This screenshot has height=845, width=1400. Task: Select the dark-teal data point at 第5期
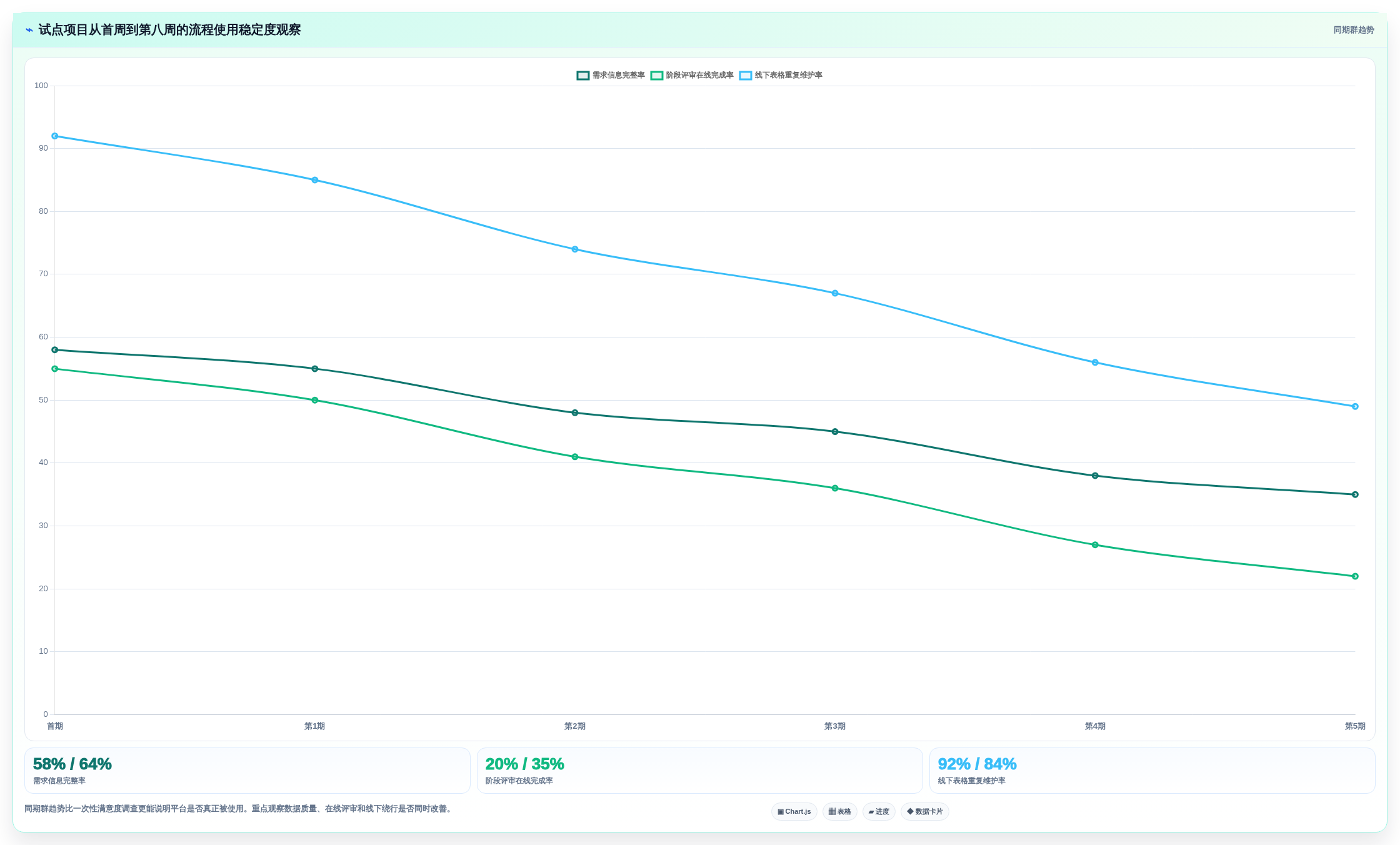point(1355,494)
